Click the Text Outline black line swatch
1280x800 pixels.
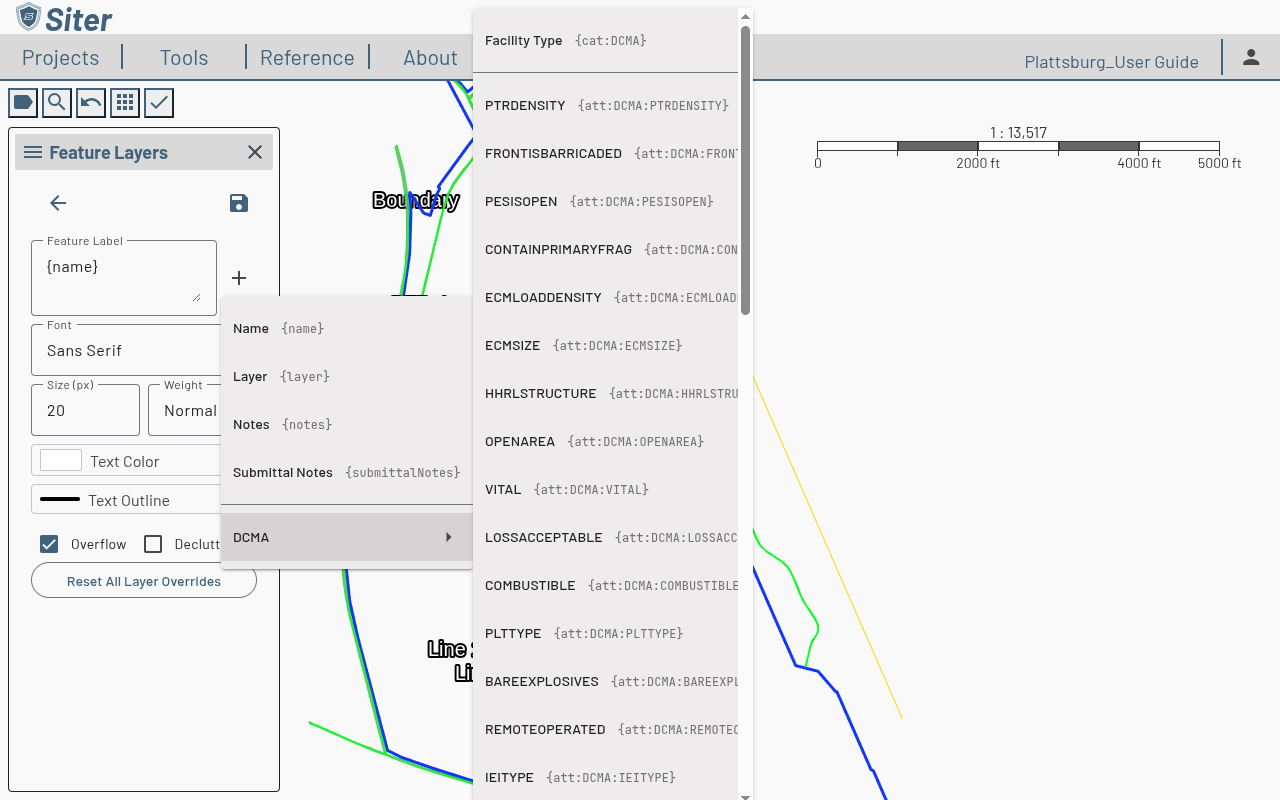(60, 499)
